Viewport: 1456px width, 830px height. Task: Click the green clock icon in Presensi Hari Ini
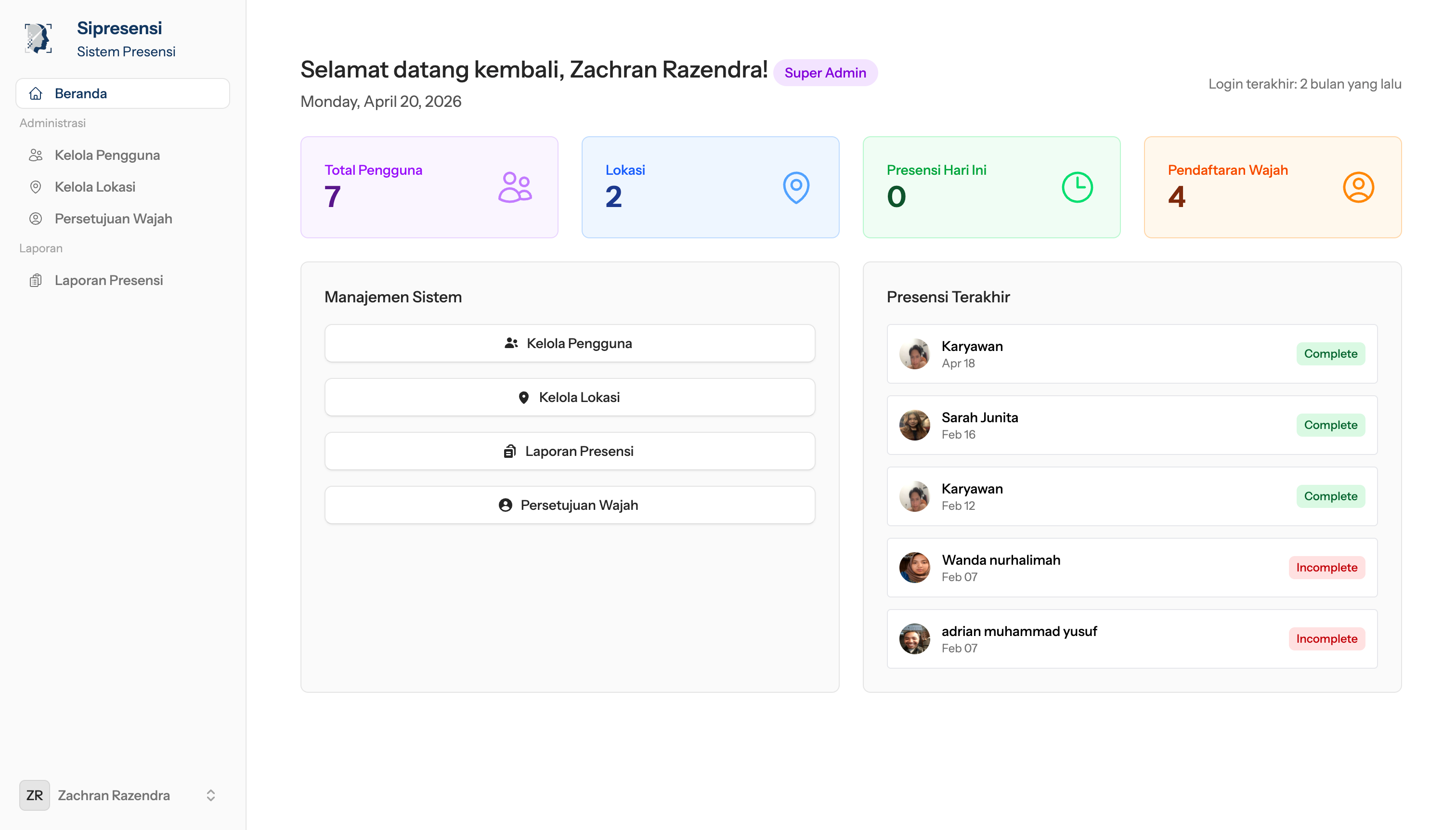click(1076, 187)
